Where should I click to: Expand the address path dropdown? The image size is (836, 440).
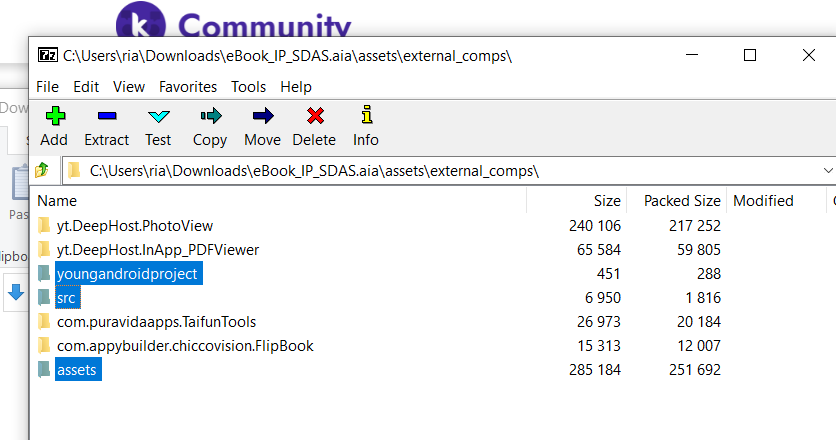tap(827, 171)
